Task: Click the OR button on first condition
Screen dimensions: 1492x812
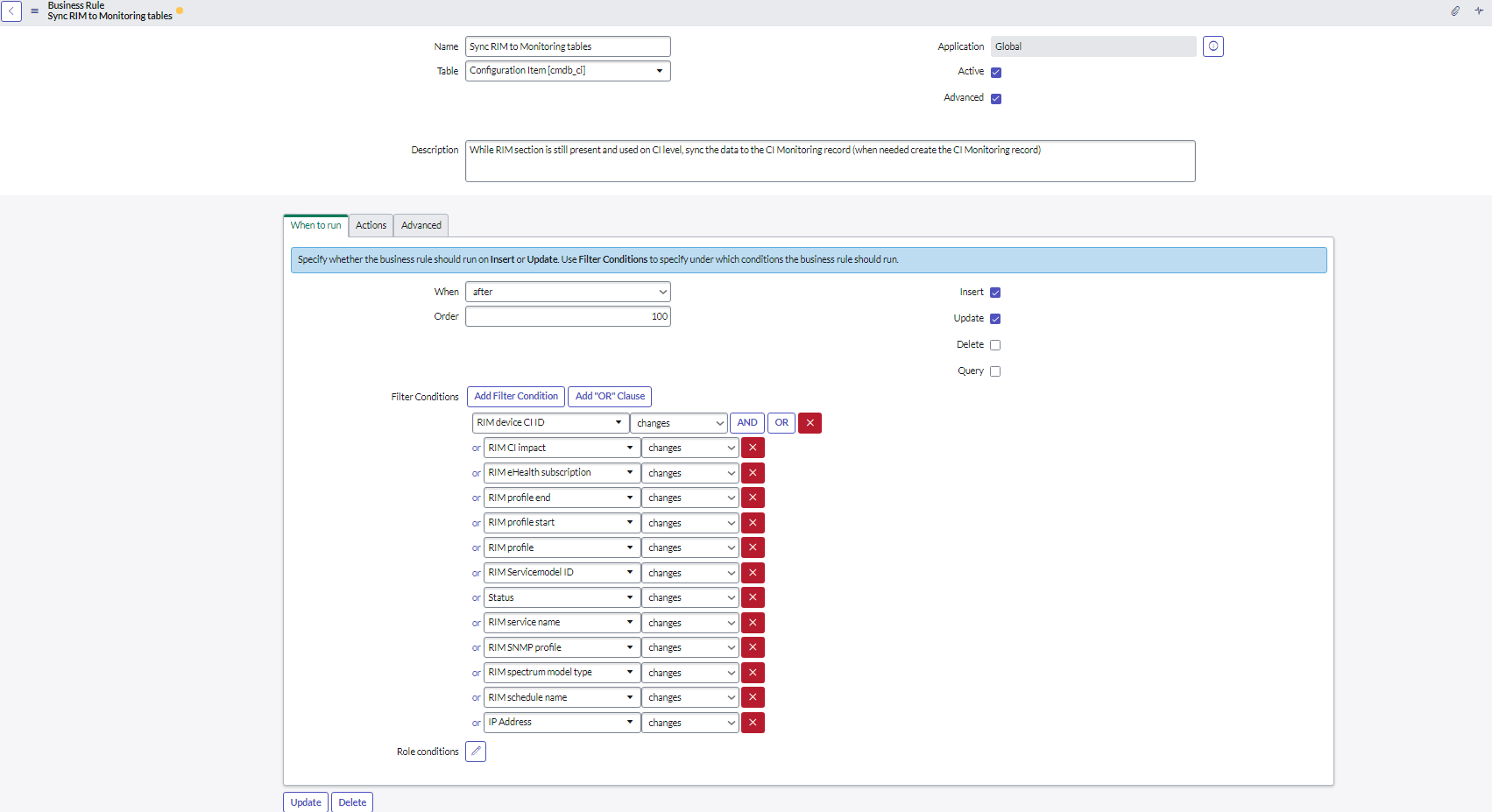Action: coord(781,423)
